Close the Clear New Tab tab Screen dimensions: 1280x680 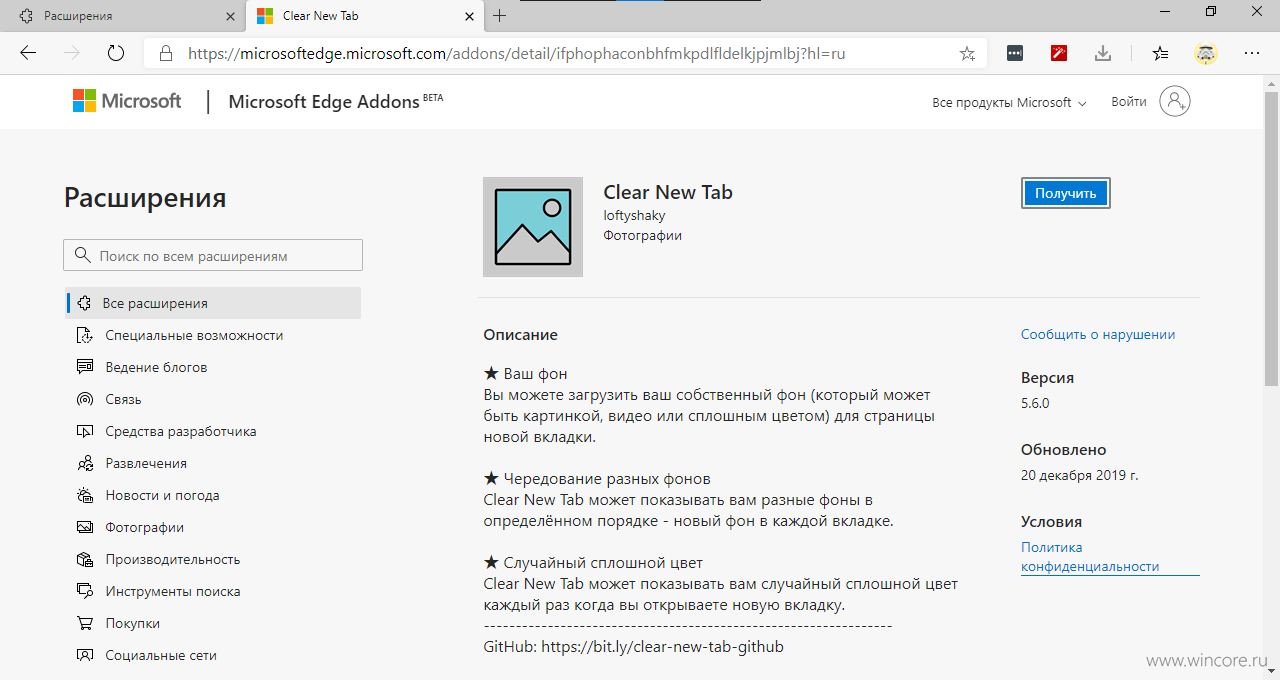pos(469,16)
